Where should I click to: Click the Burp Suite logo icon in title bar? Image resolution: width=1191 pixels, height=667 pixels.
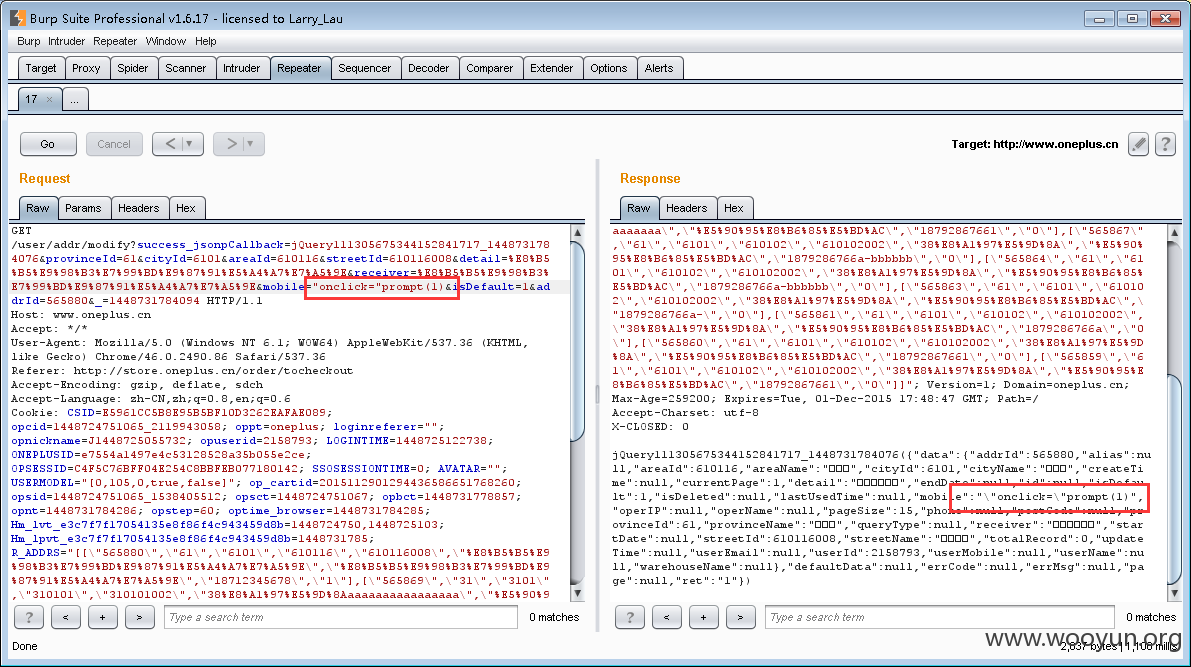pyautogui.click(x=17, y=17)
